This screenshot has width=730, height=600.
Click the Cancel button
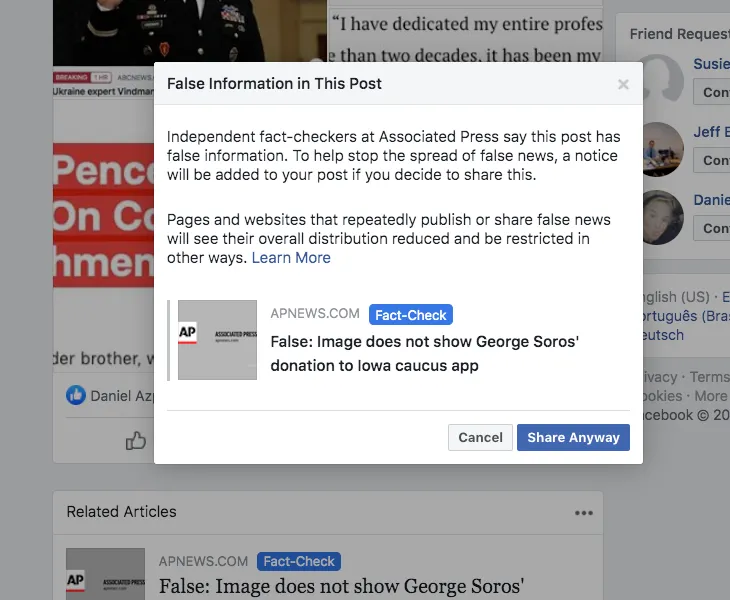(x=480, y=437)
